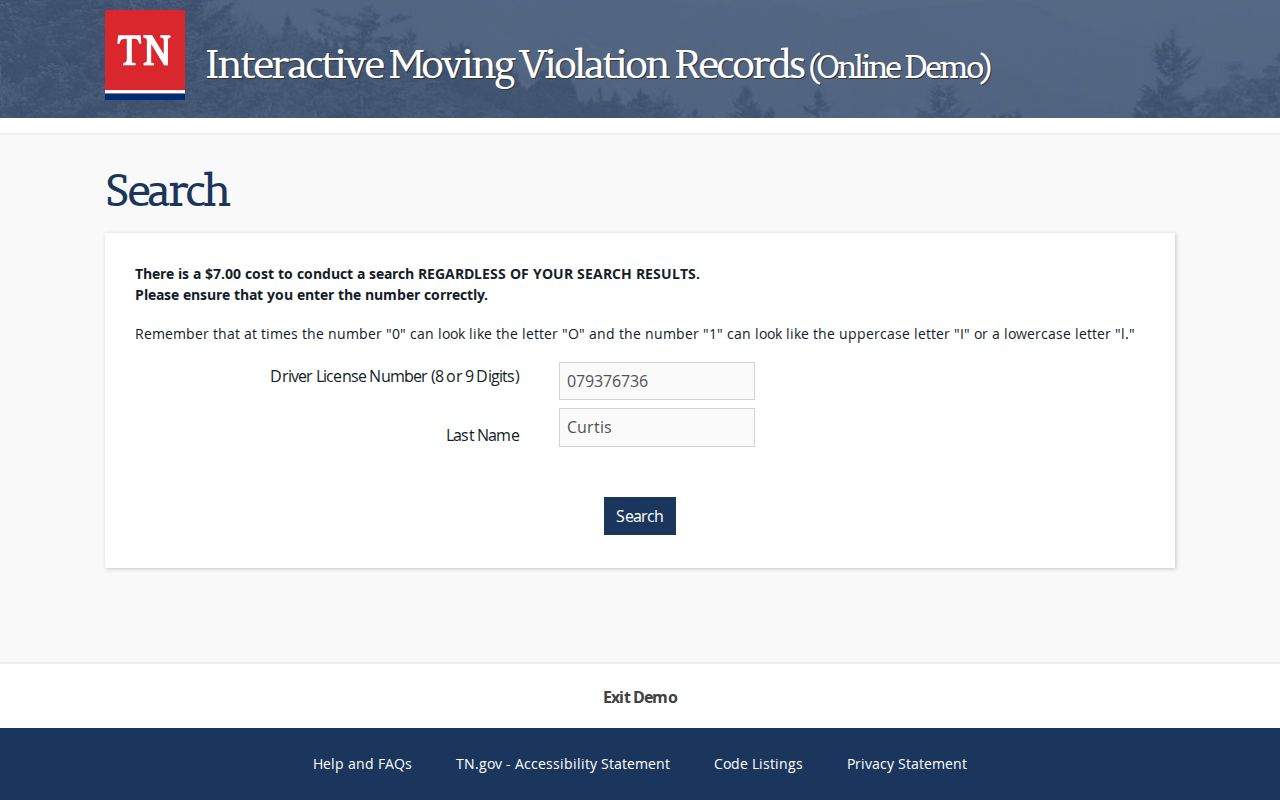Image resolution: width=1280 pixels, height=800 pixels.
Task: Submit the form with the Search button
Action: point(640,516)
